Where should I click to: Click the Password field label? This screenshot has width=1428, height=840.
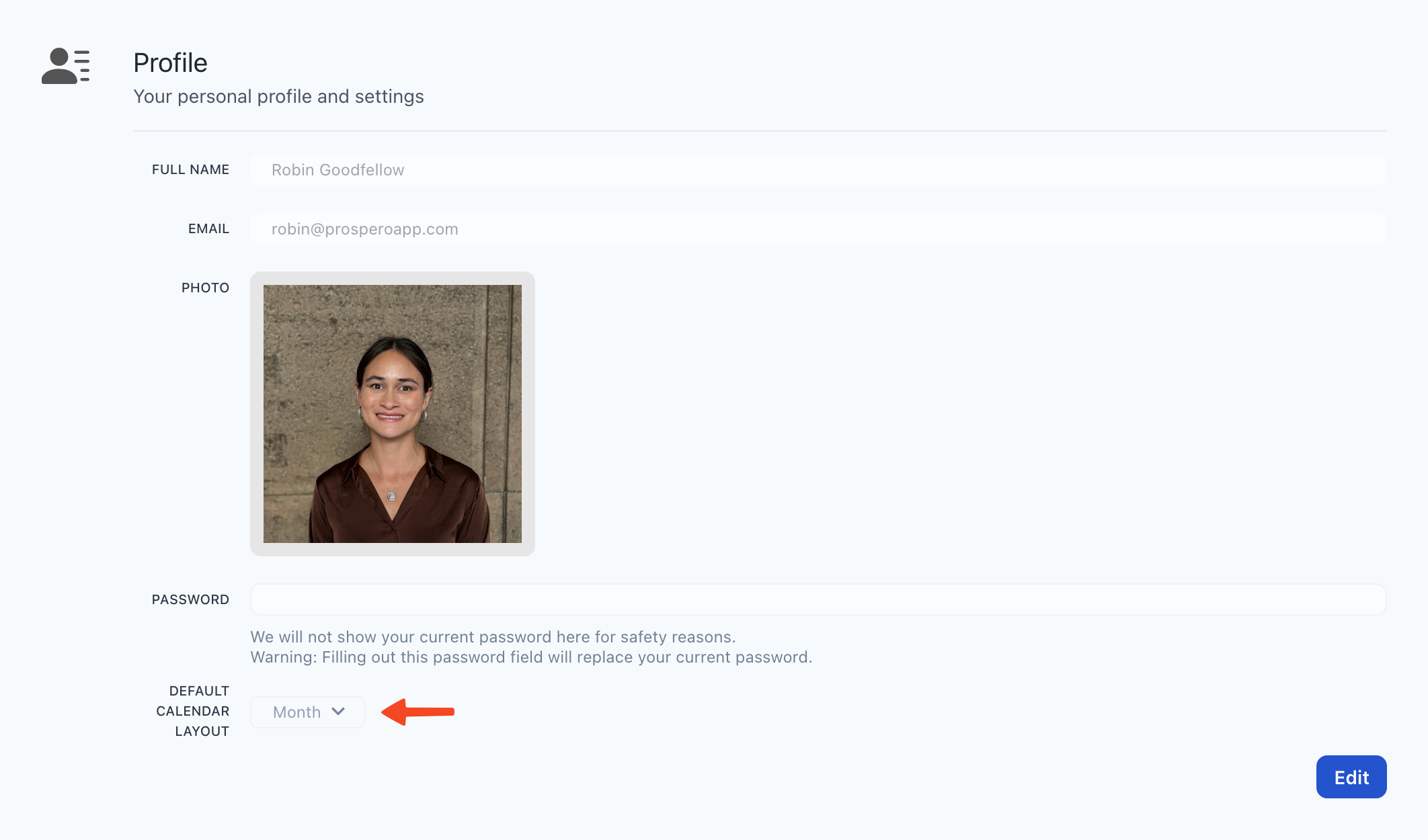(x=190, y=599)
